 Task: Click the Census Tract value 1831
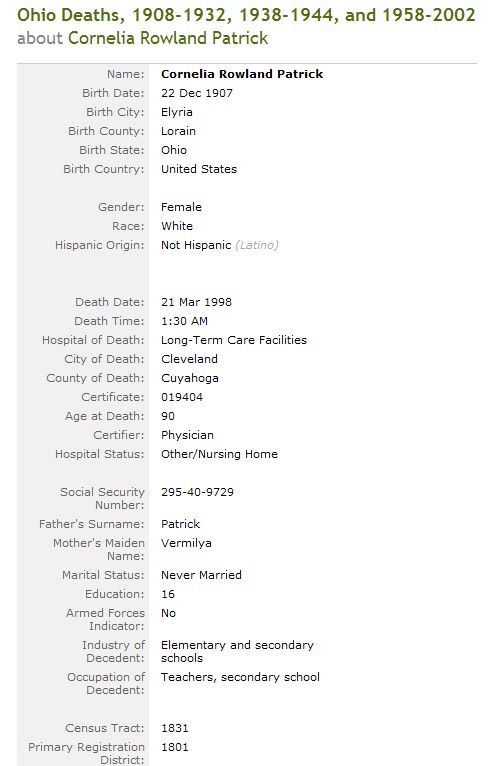(174, 728)
